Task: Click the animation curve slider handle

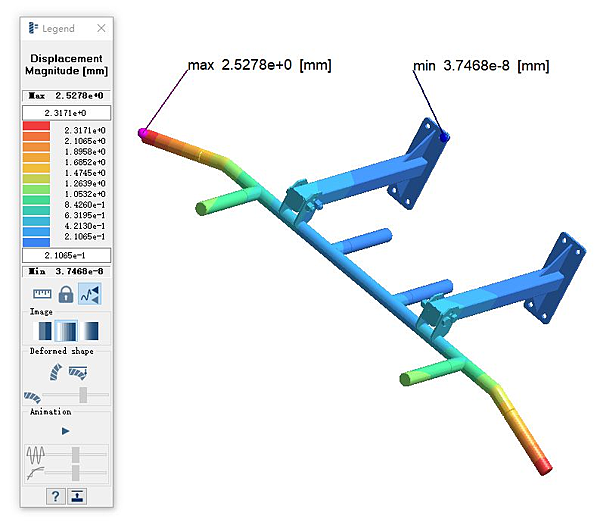Action: click(x=76, y=473)
